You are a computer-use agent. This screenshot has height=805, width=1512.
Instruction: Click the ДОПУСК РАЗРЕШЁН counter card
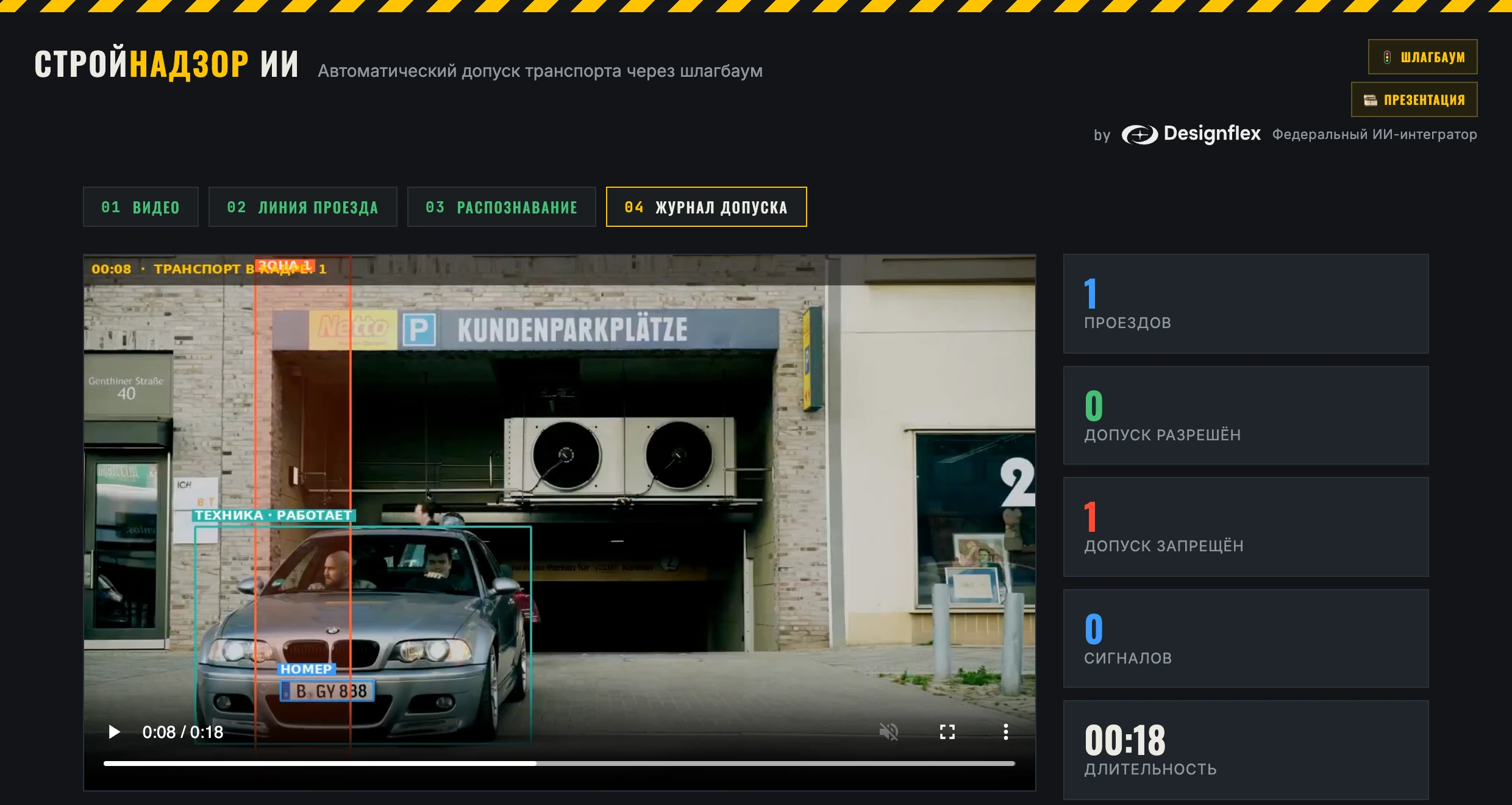1246,415
